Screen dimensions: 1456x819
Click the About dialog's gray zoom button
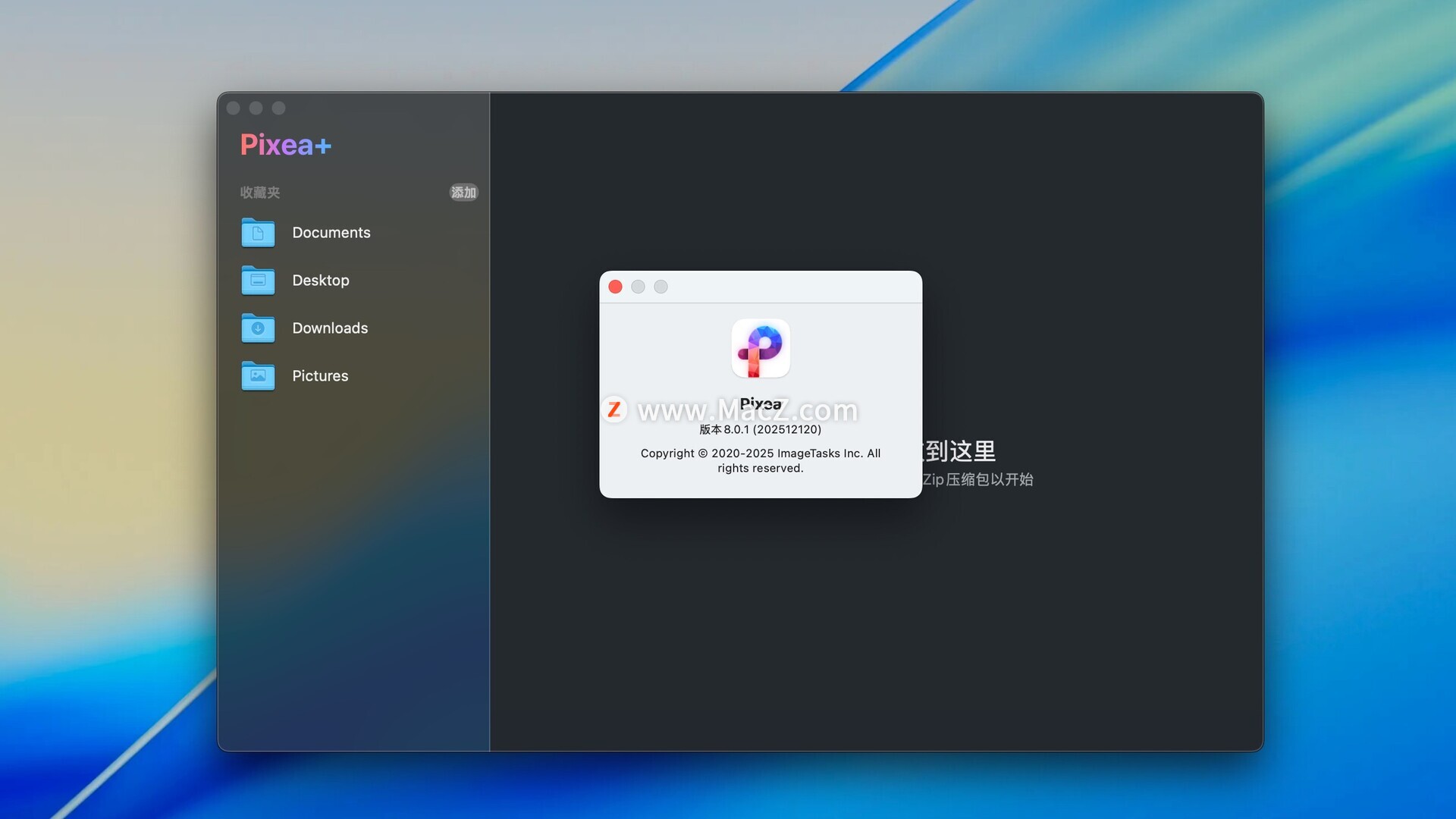coord(661,287)
